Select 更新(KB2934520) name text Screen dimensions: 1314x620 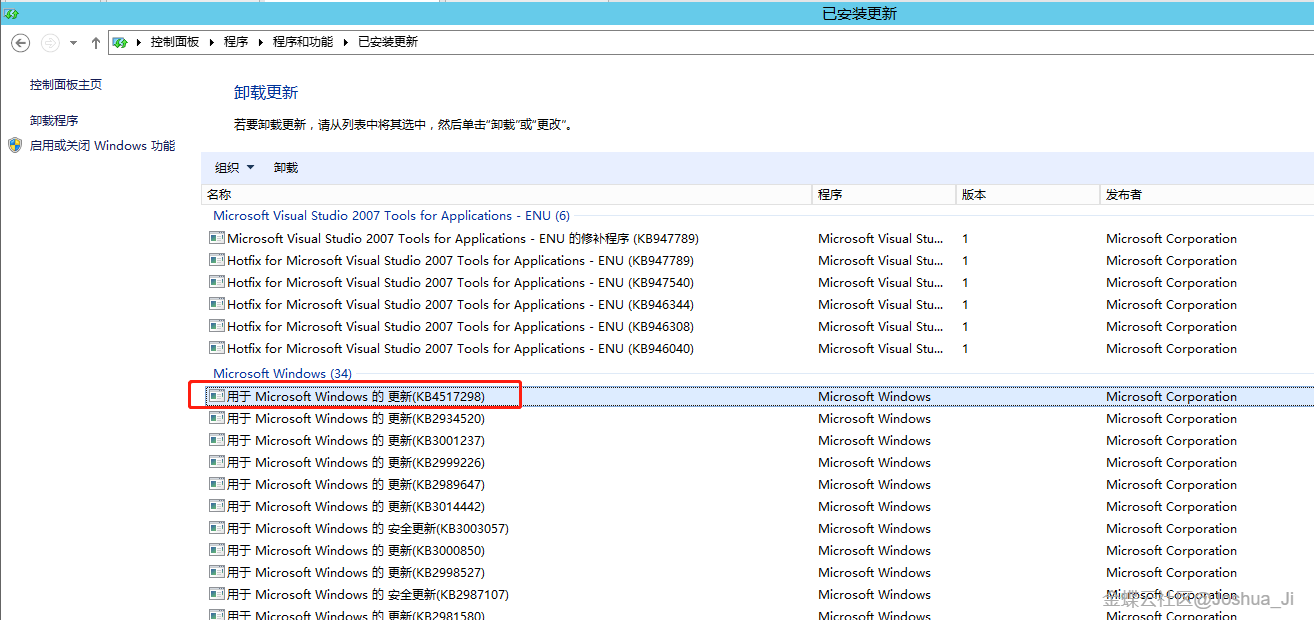click(356, 419)
